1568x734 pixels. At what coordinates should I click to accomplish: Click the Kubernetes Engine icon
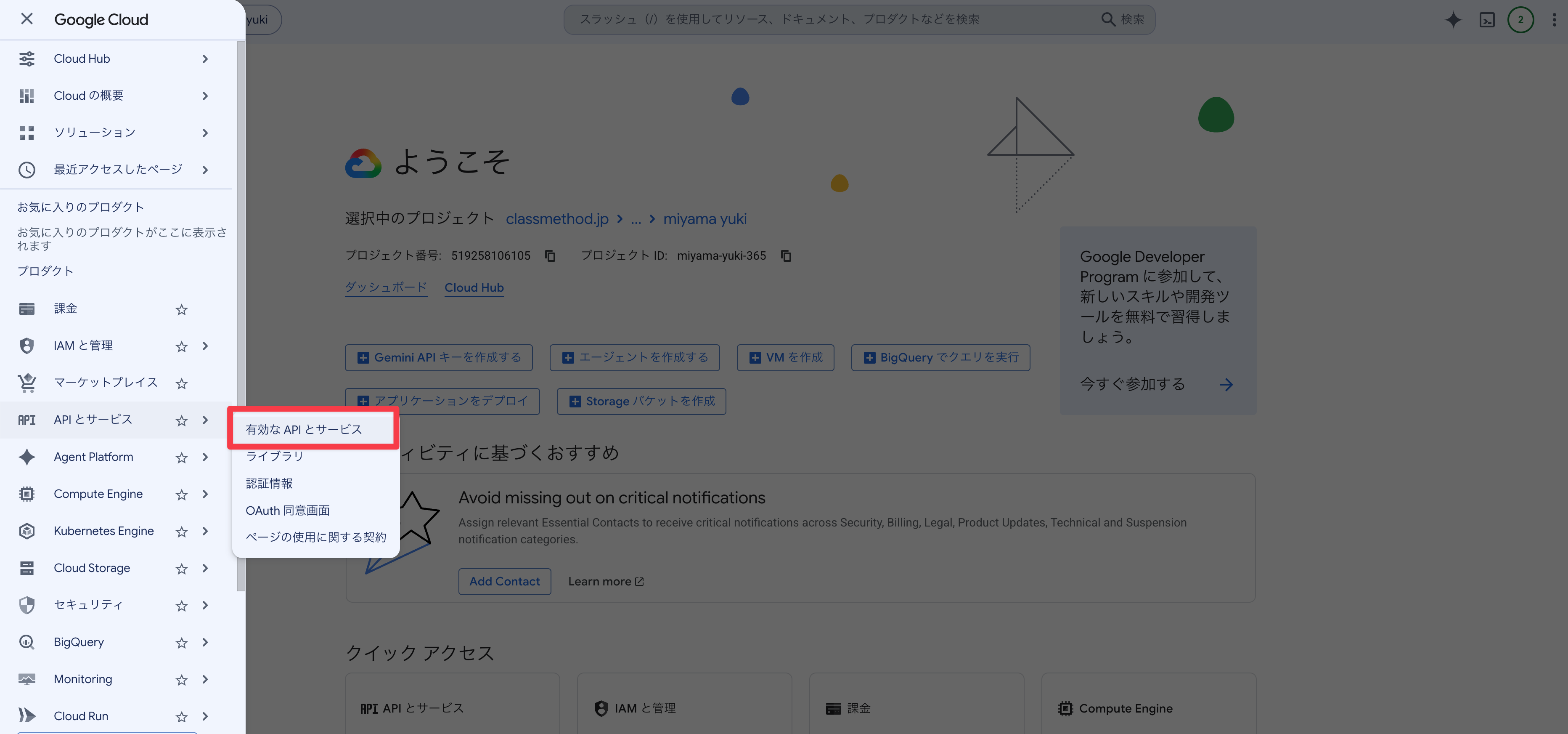click(26, 531)
